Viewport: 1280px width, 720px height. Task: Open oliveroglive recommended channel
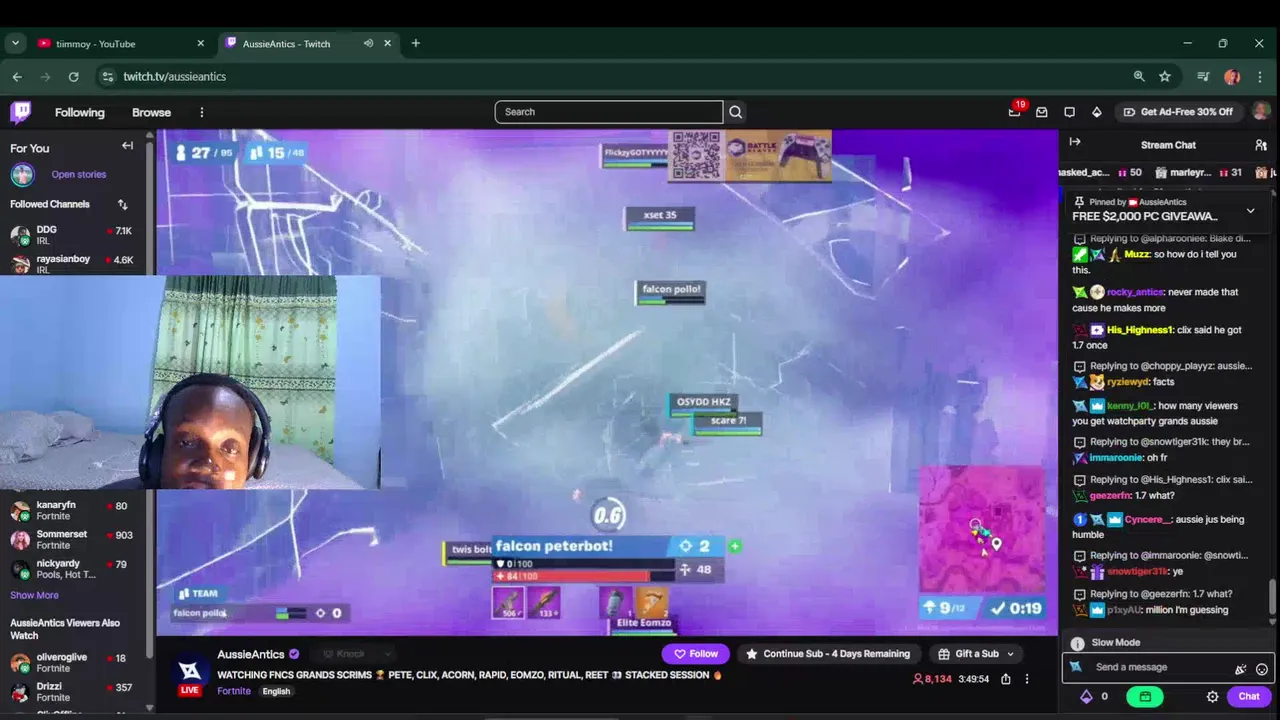(x=72, y=663)
